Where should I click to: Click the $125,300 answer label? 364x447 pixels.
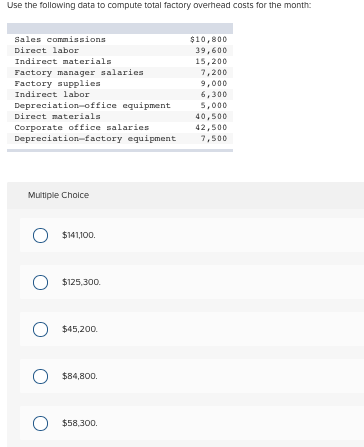coord(81,282)
